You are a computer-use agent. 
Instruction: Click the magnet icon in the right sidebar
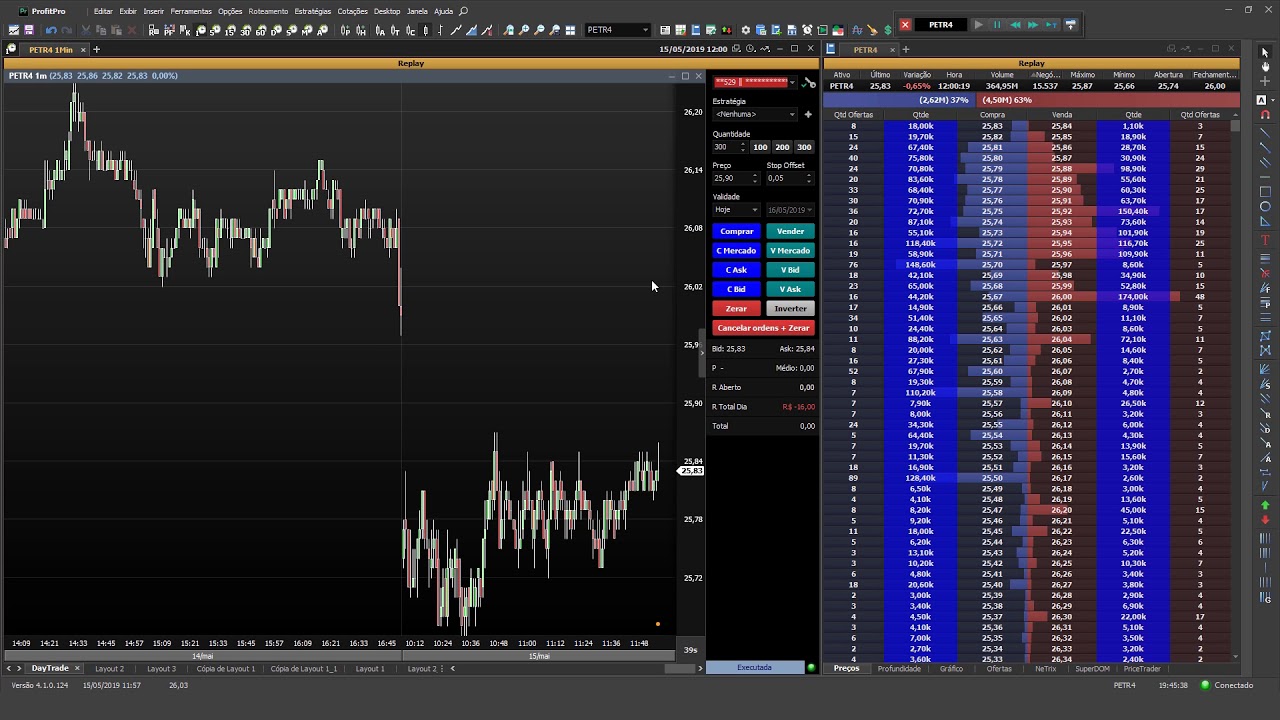tap(1265, 114)
